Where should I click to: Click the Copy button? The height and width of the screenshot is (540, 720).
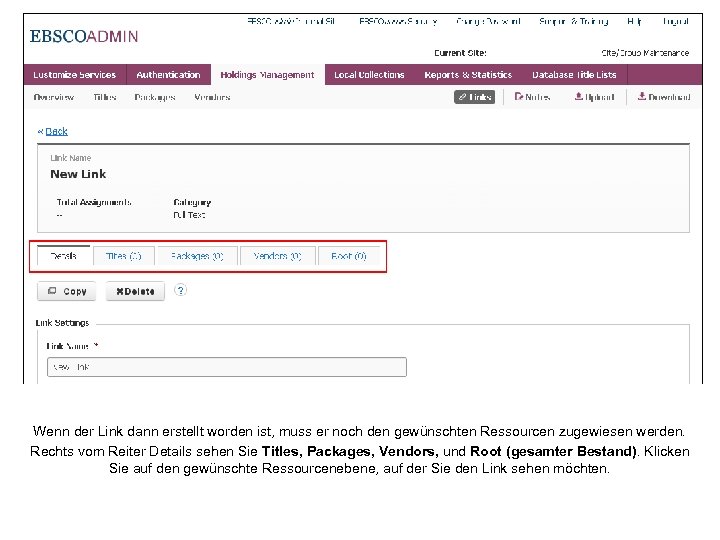pyautogui.click(x=67, y=291)
